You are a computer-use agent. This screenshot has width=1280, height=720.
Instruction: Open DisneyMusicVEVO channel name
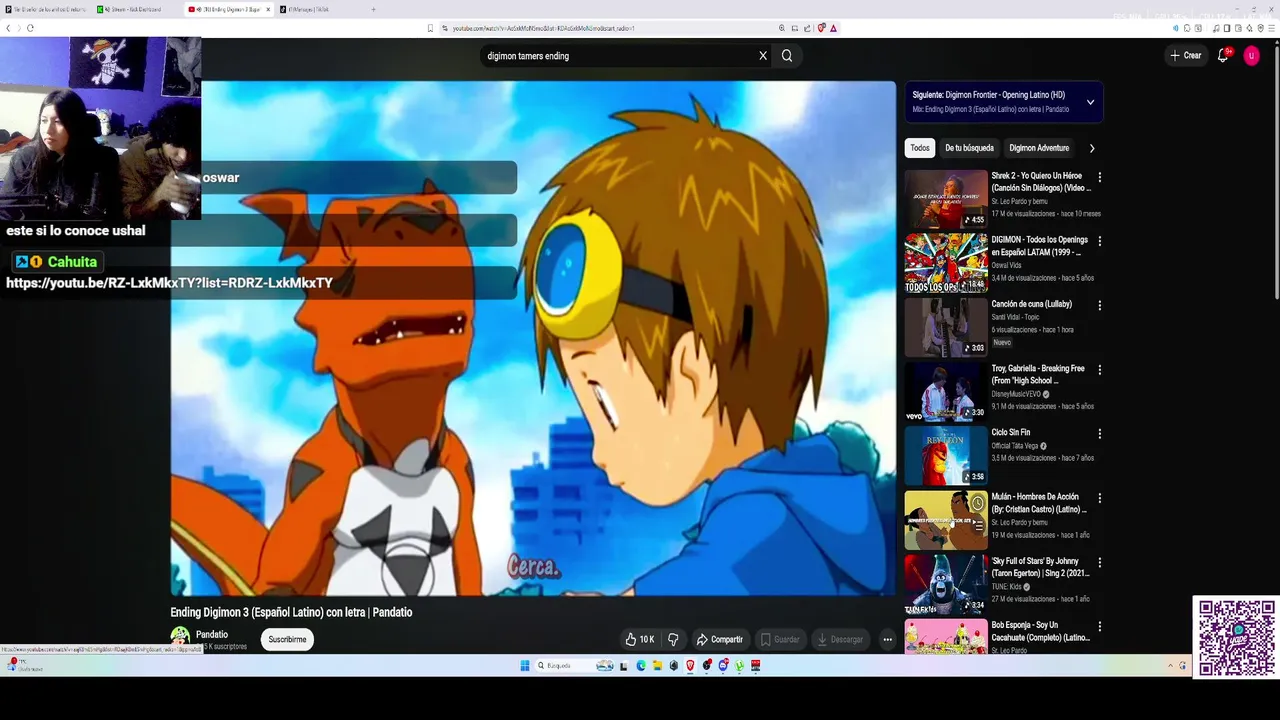[x=1017, y=394]
